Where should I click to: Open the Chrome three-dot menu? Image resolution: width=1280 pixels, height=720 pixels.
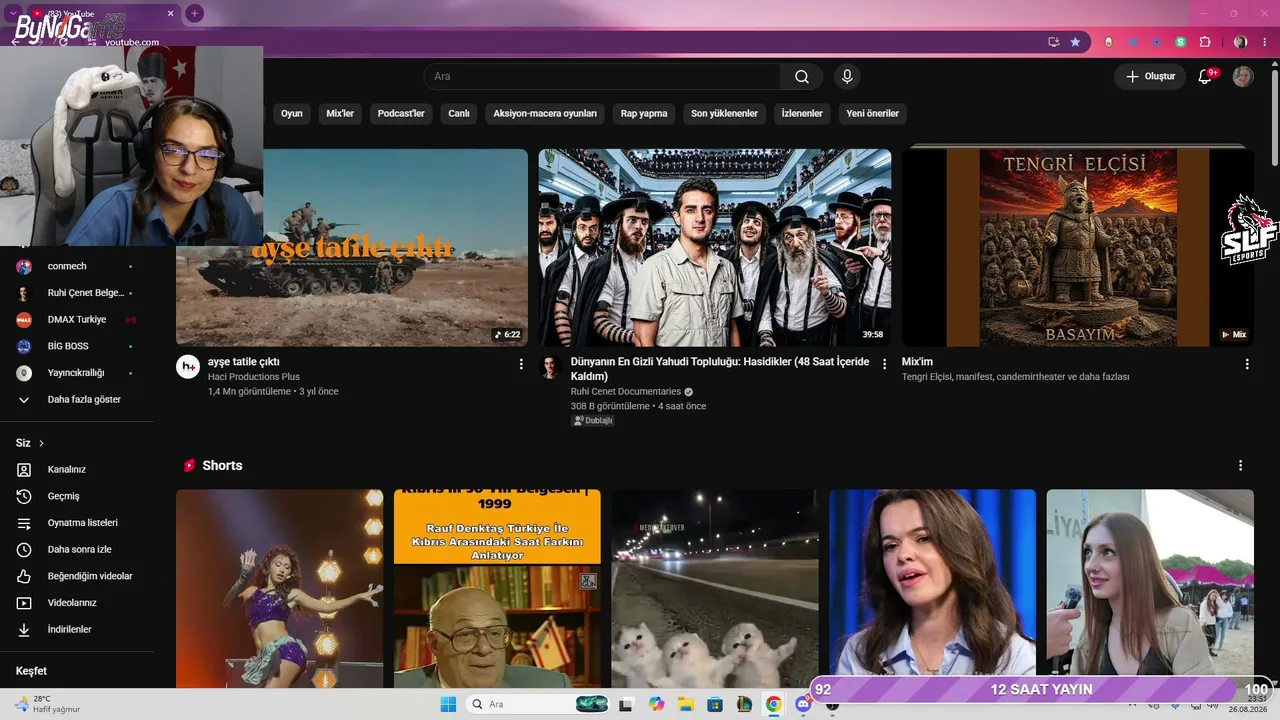click(x=1263, y=42)
